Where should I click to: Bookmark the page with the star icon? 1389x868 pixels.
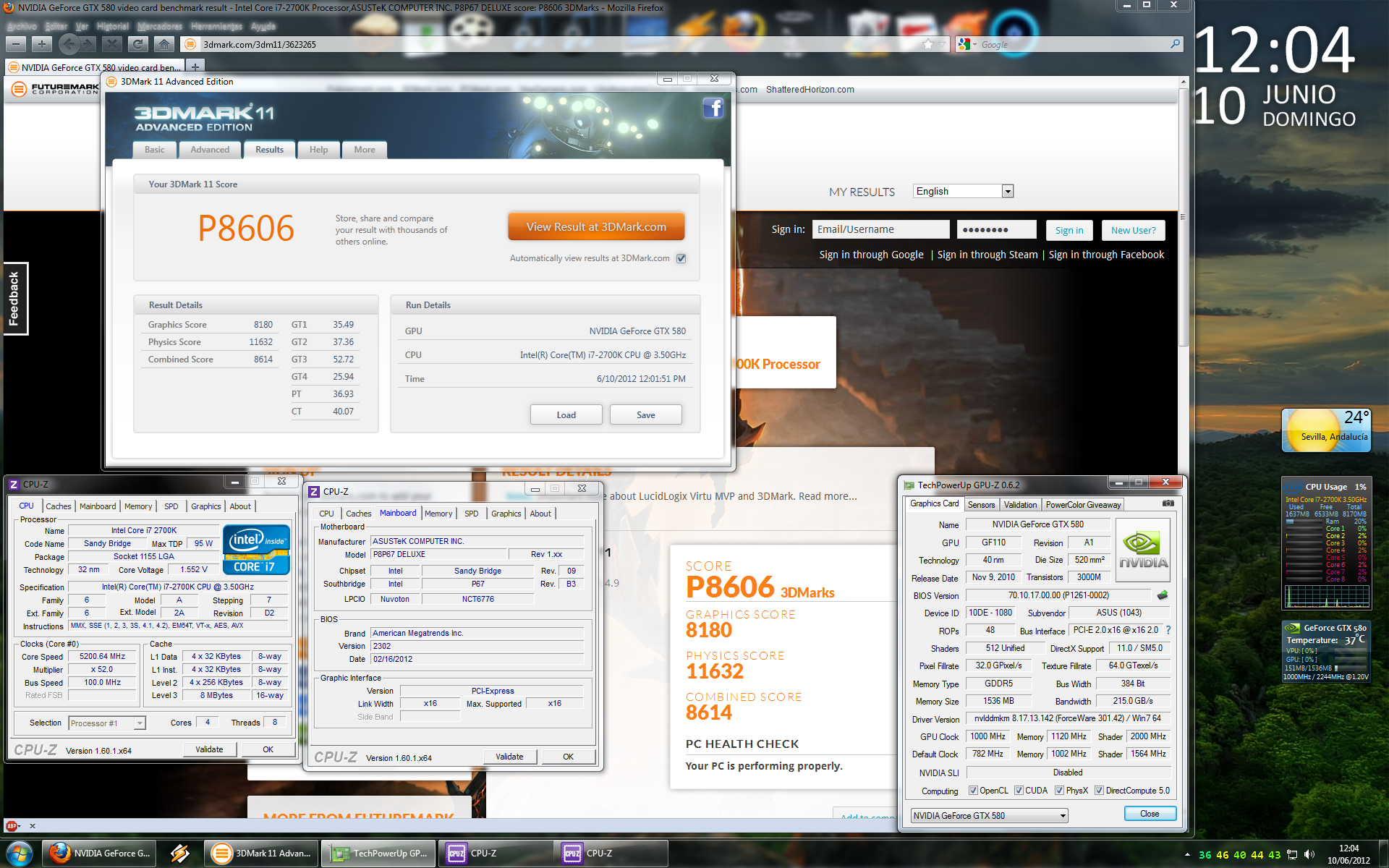[927, 45]
